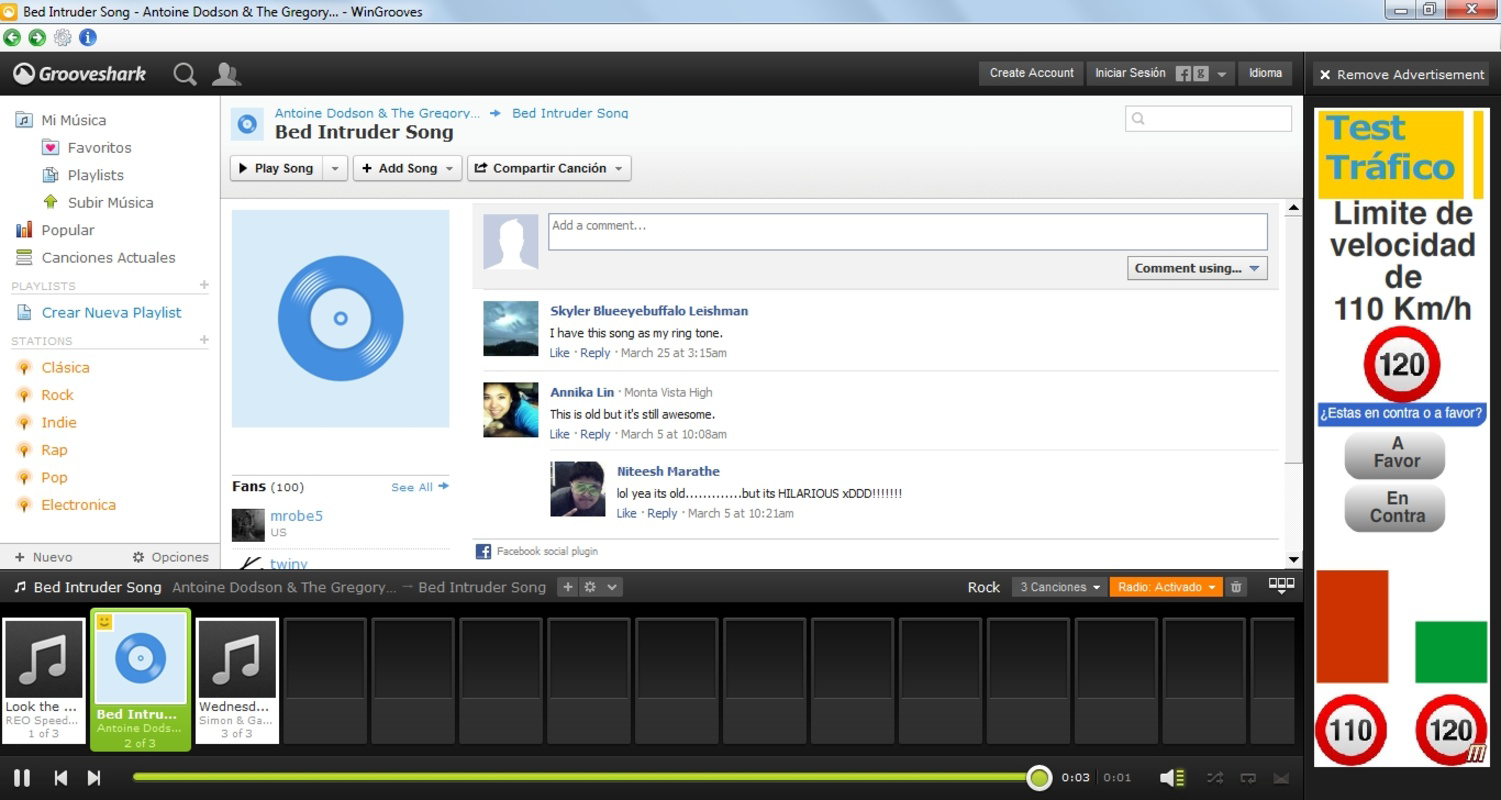Open the Radio: Activado dropdown
The width and height of the screenshot is (1501, 800).
1166,587
